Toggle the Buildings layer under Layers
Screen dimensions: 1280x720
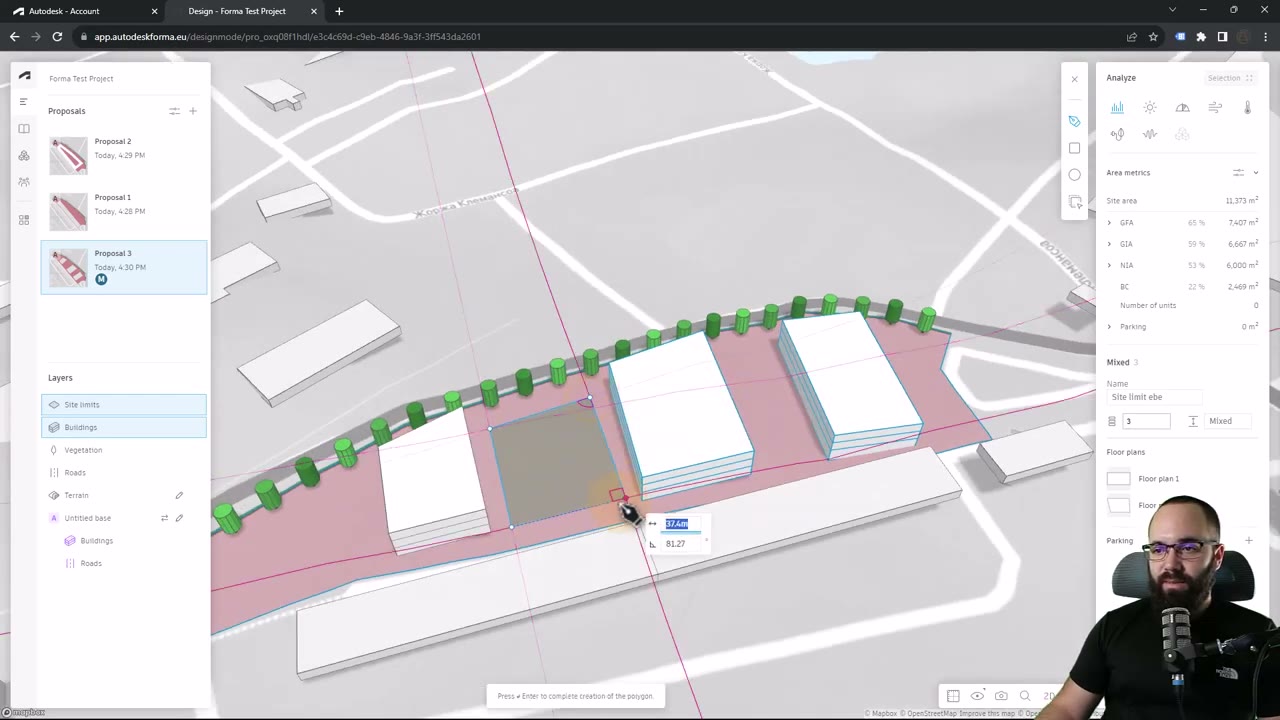click(x=124, y=427)
